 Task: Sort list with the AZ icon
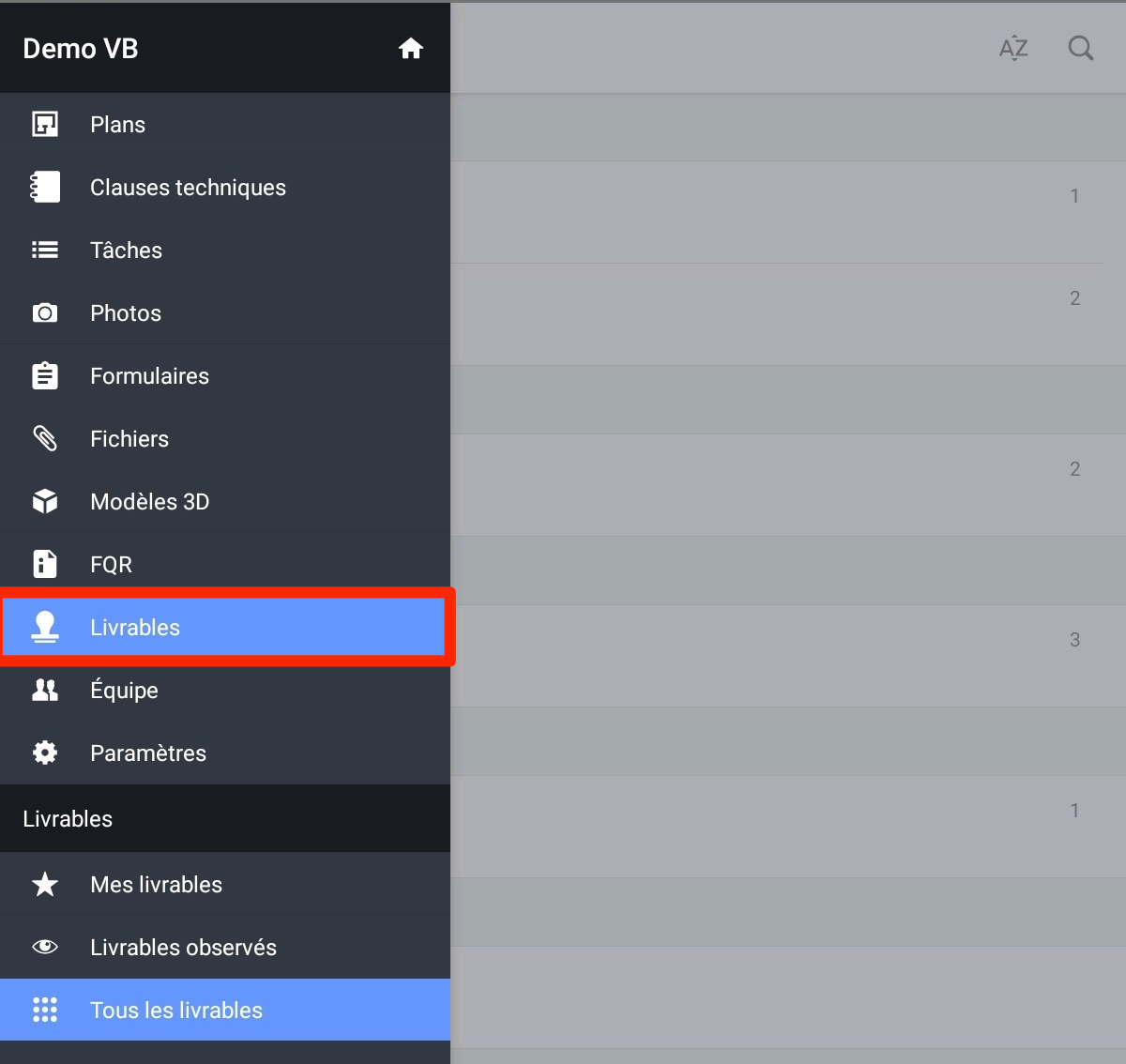tap(1013, 48)
